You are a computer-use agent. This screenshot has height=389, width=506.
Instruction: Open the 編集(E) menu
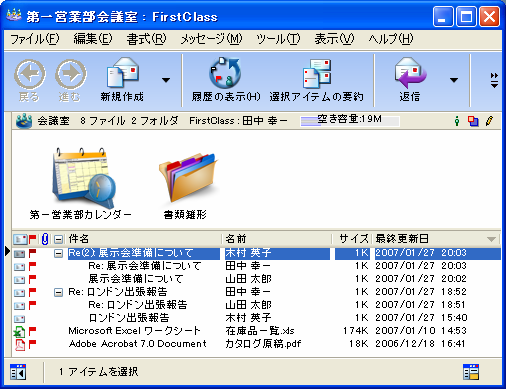93,39
